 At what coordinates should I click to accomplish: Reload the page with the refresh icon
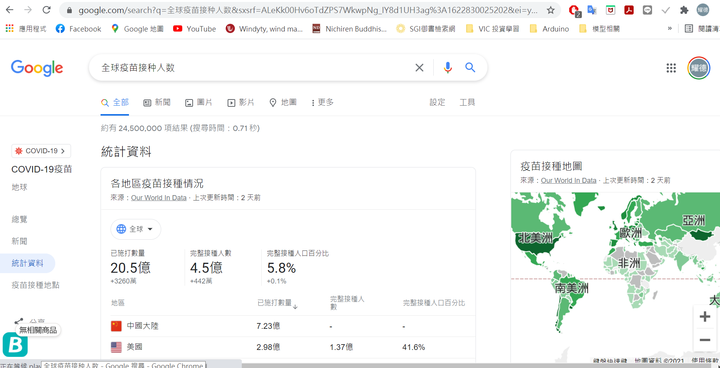[46, 10]
